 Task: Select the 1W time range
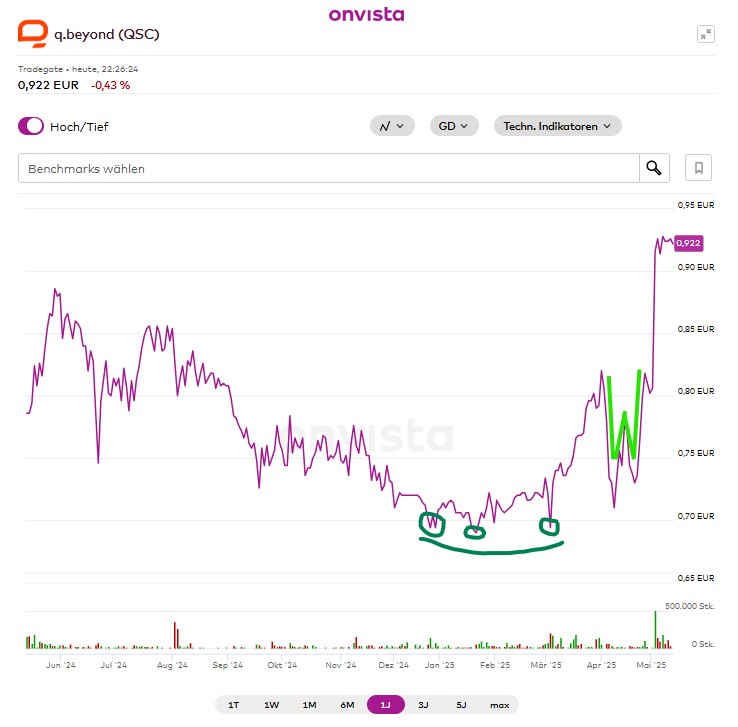272,705
